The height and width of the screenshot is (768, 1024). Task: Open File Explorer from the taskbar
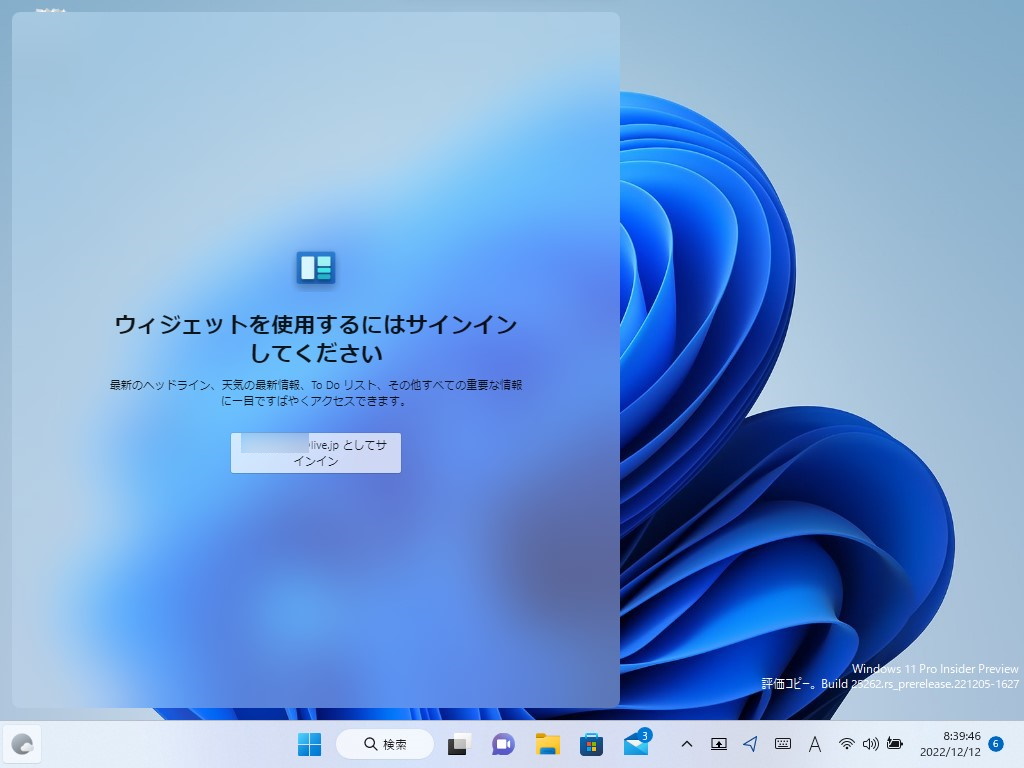[547, 744]
